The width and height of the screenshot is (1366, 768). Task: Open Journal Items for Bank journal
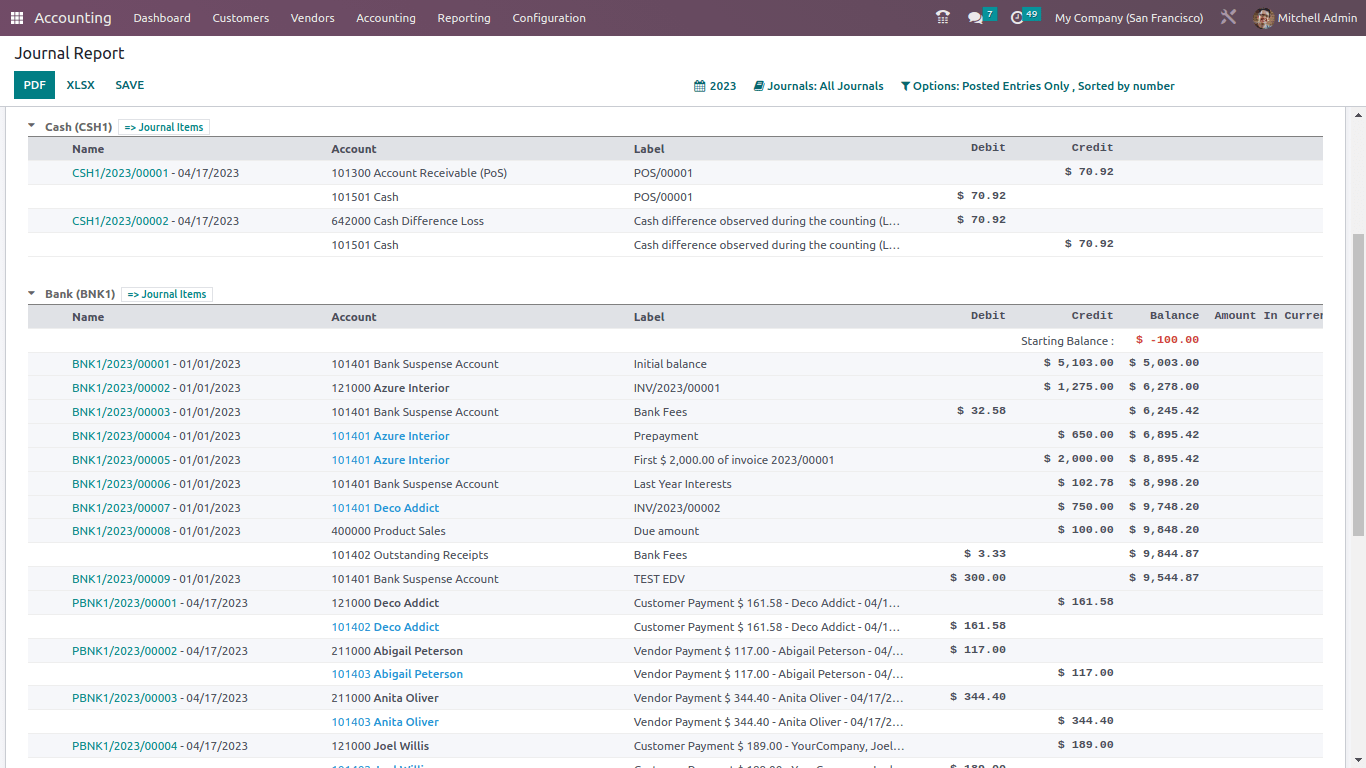coord(167,294)
